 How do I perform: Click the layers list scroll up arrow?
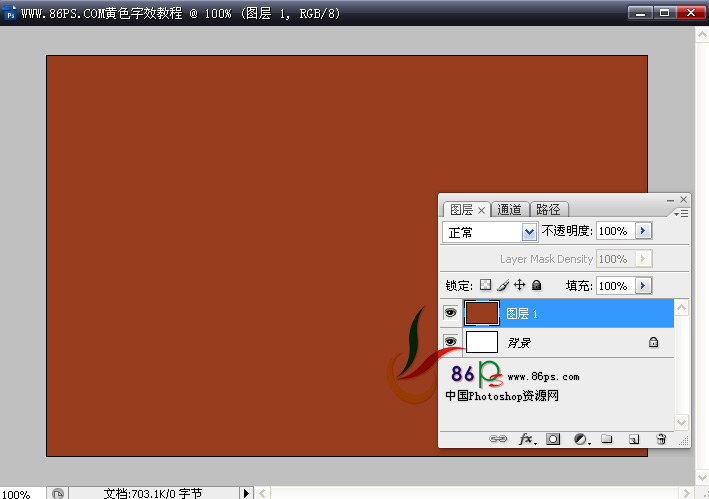681,307
